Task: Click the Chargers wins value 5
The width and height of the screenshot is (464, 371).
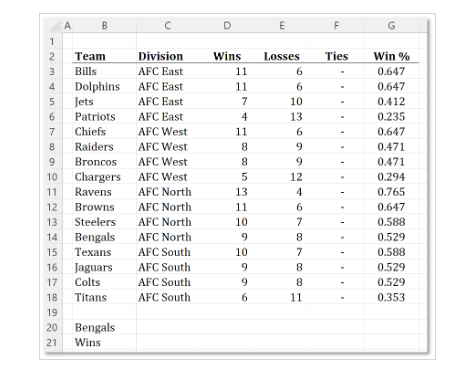Action: (244, 177)
